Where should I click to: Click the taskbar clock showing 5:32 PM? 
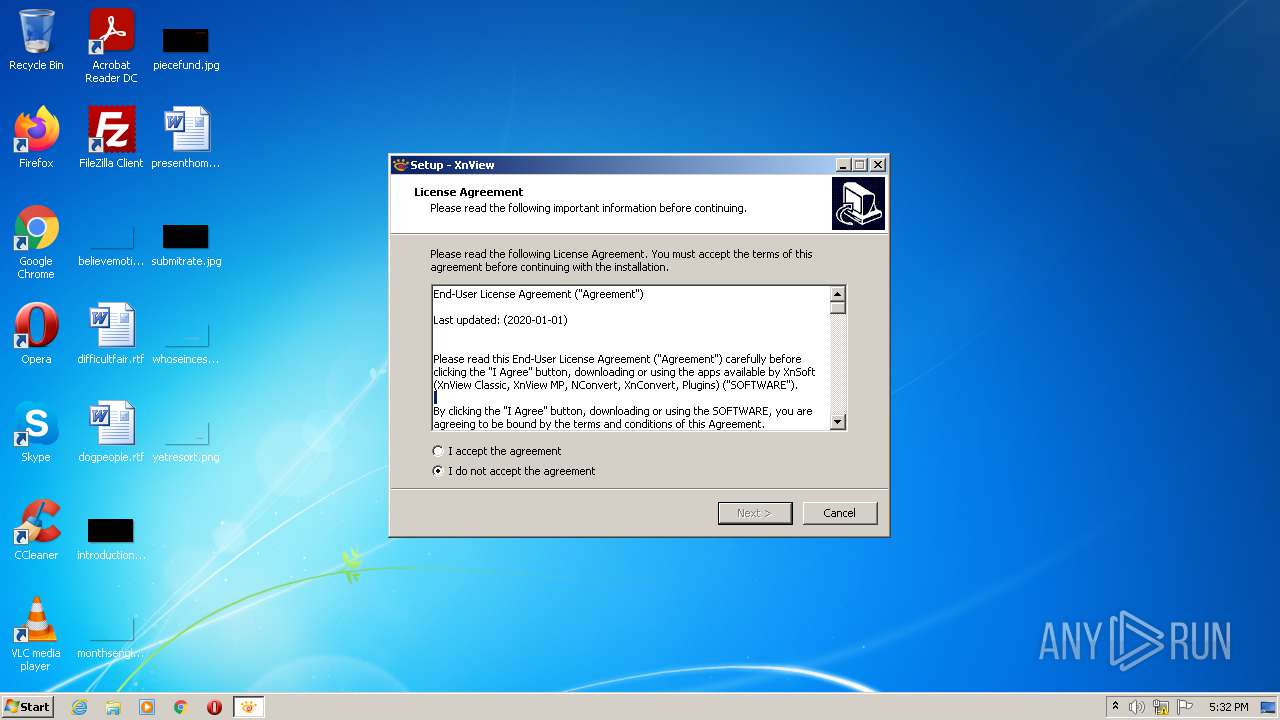(1228, 707)
